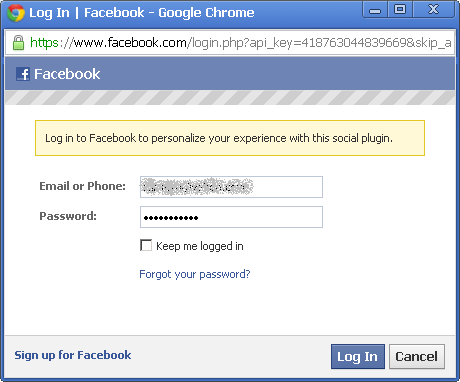
Task: Open the 'Forgot your password?' link
Action: [195, 274]
